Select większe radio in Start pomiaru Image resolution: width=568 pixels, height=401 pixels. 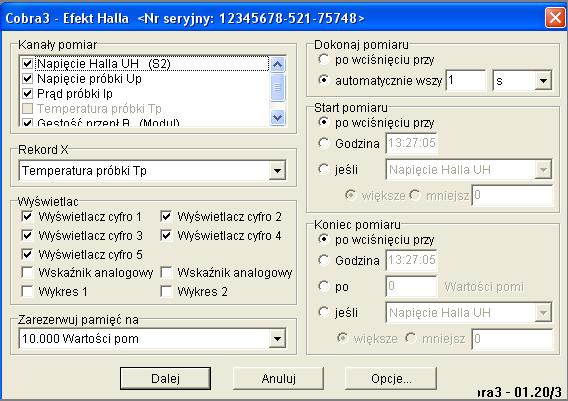click(x=350, y=195)
